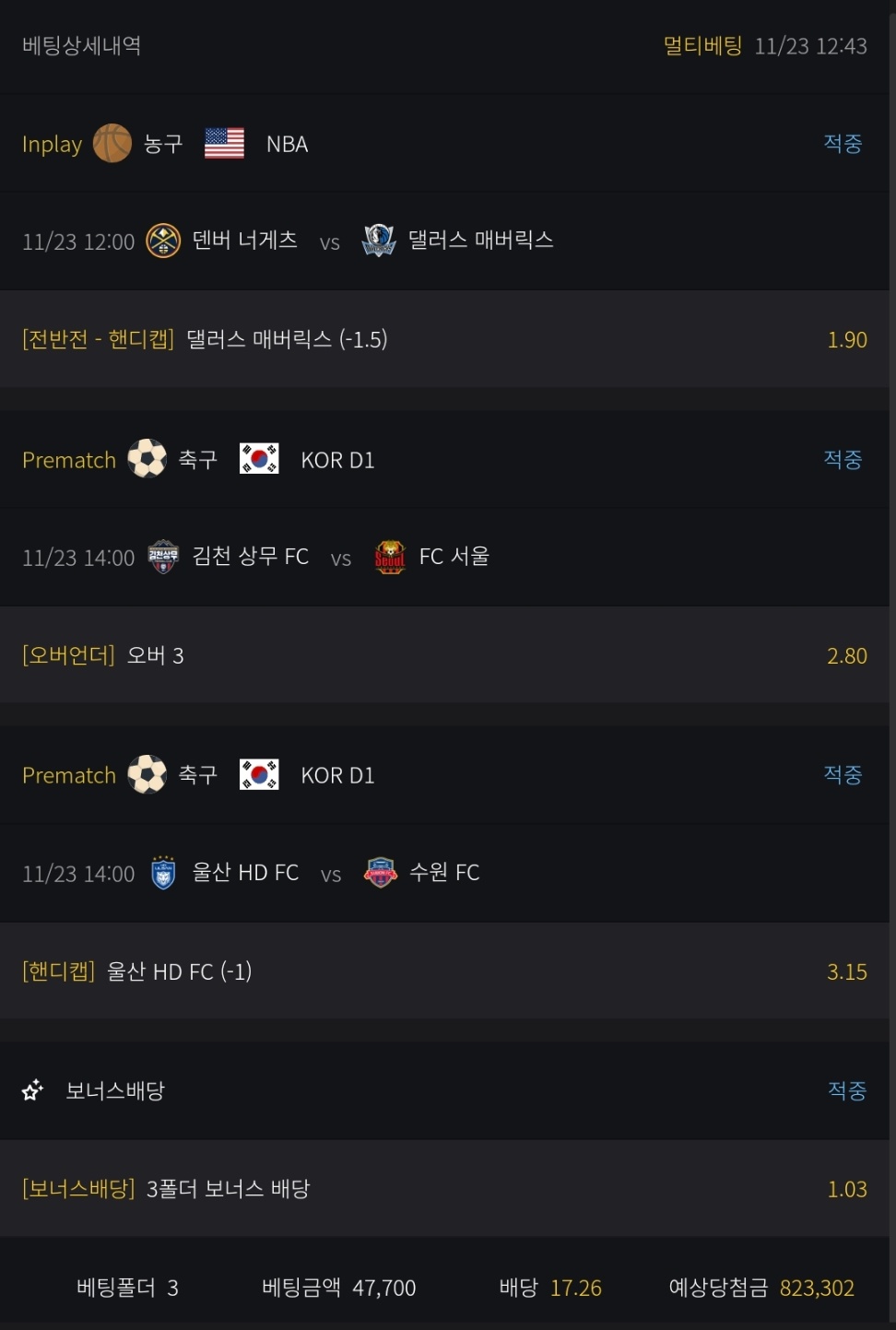Image resolution: width=896 pixels, height=1330 pixels.
Task: Click the first soccer ball icon
Action: [x=147, y=459]
